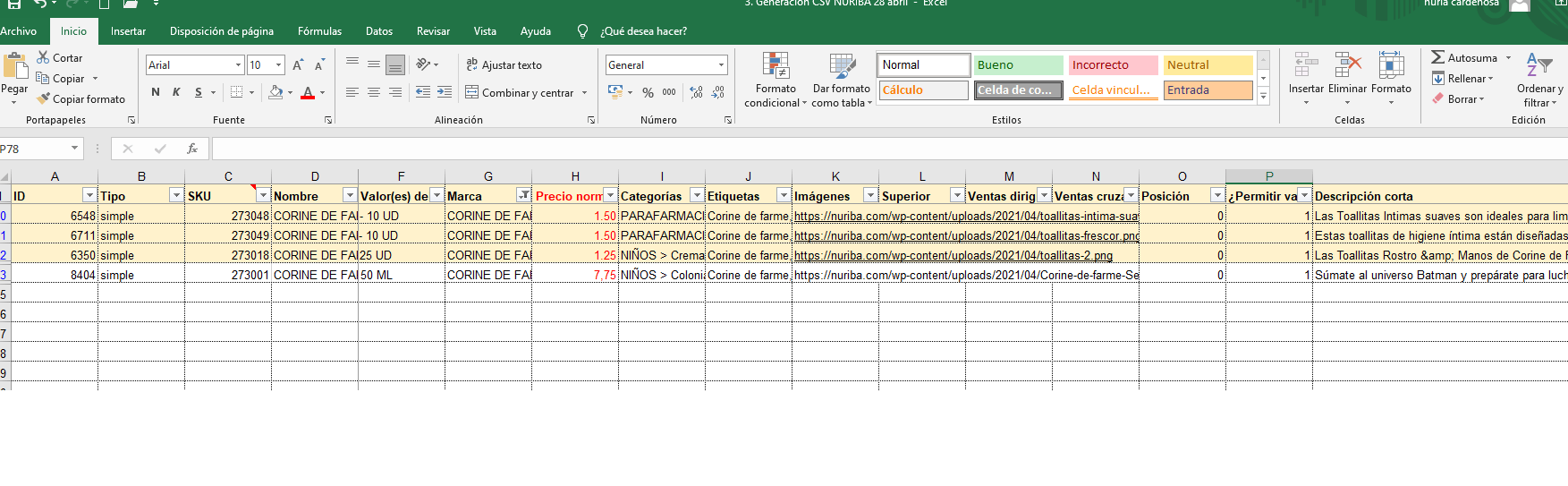Switch to Disposición de página tab
1568x486 pixels.
click(x=222, y=31)
